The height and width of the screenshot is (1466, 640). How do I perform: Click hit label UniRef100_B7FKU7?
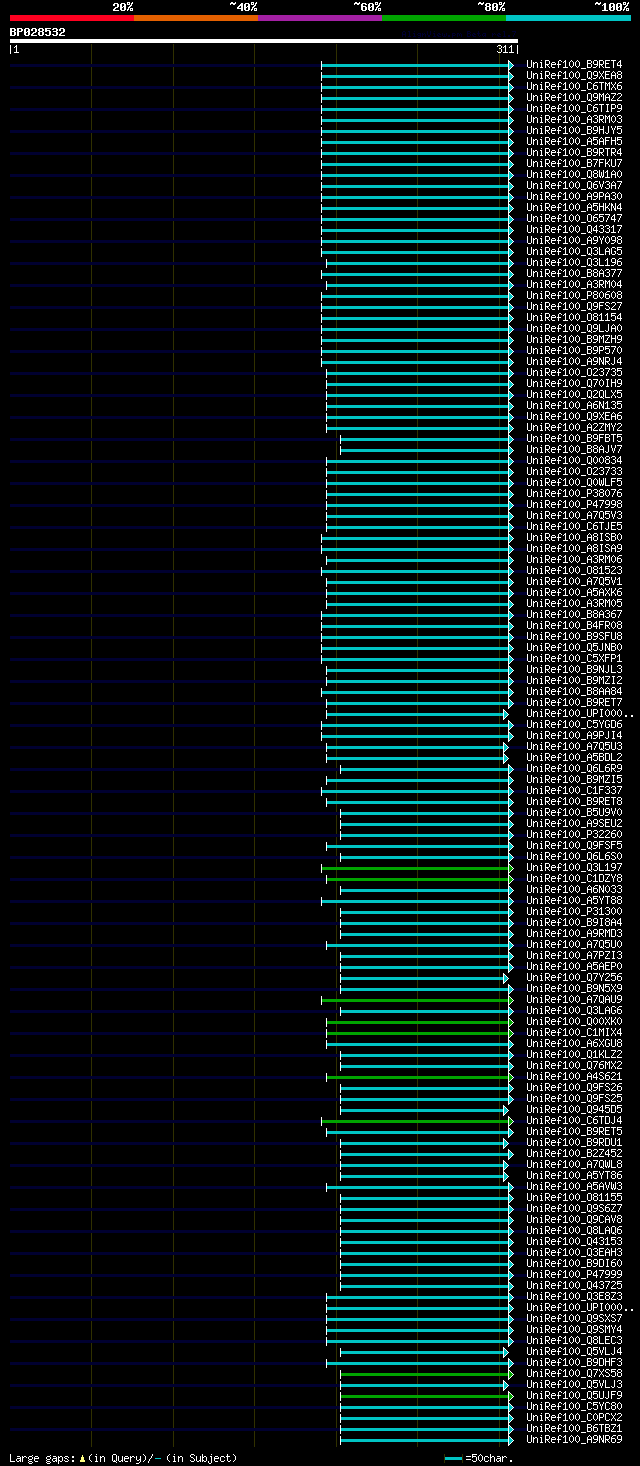coord(574,164)
